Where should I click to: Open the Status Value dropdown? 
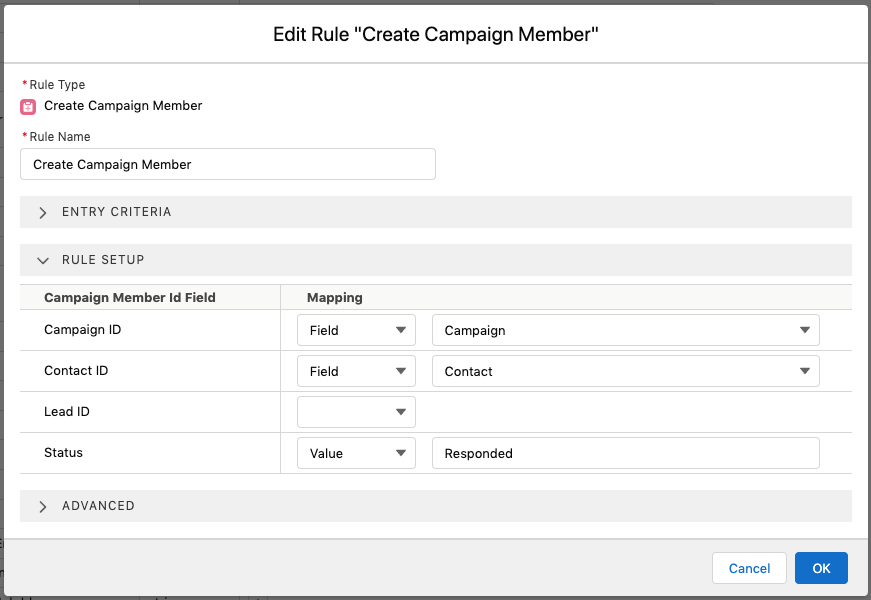356,452
